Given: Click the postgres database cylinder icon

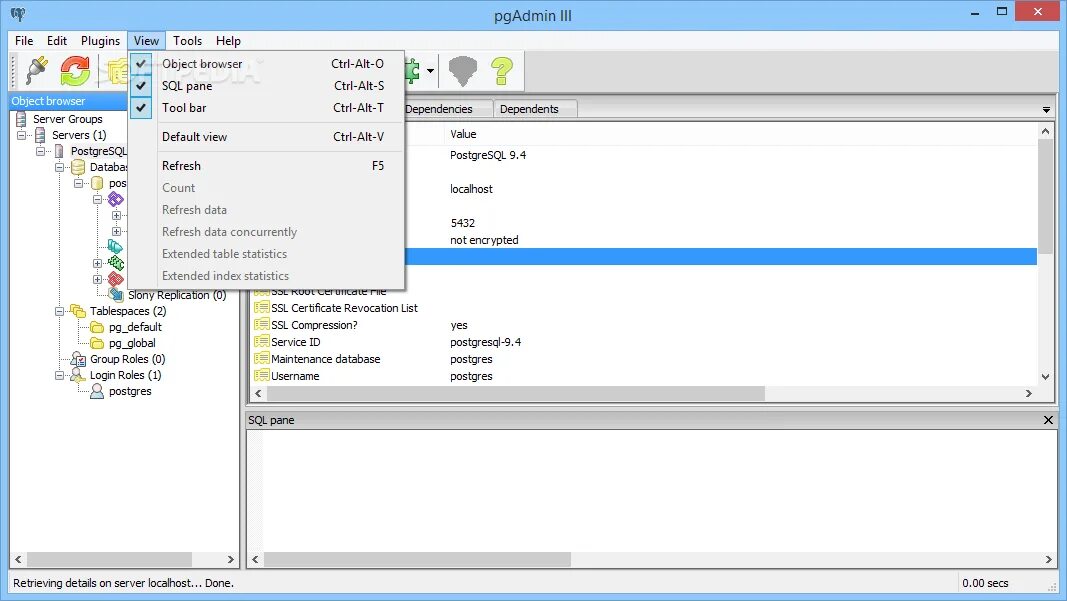Looking at the screenshot, I should pyautogui.click(x=97, y=183).
